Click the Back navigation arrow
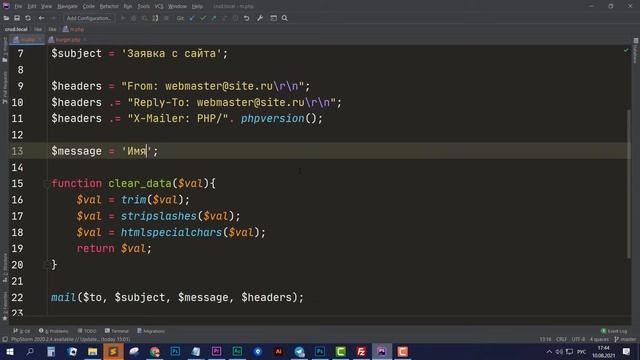 pyautogui.click(x=41, y=18)
